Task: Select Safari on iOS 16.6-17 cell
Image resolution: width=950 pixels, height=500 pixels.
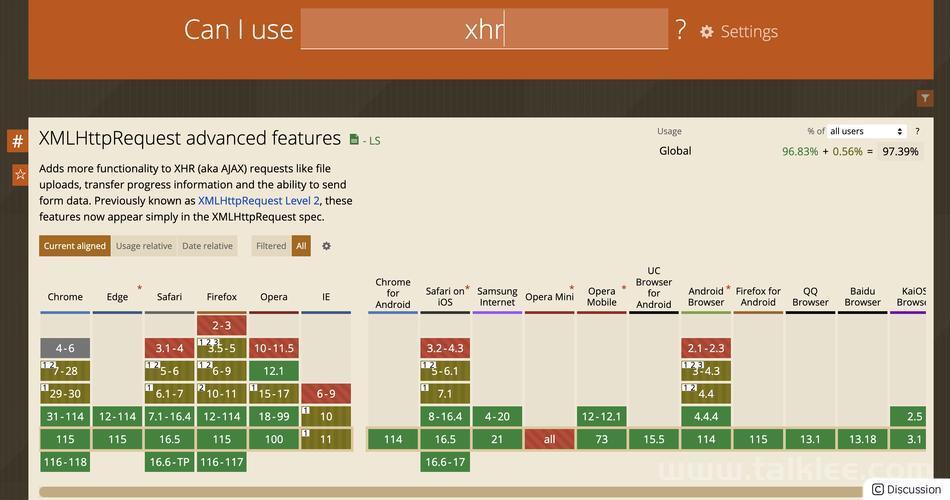Action: coord(445,462)
